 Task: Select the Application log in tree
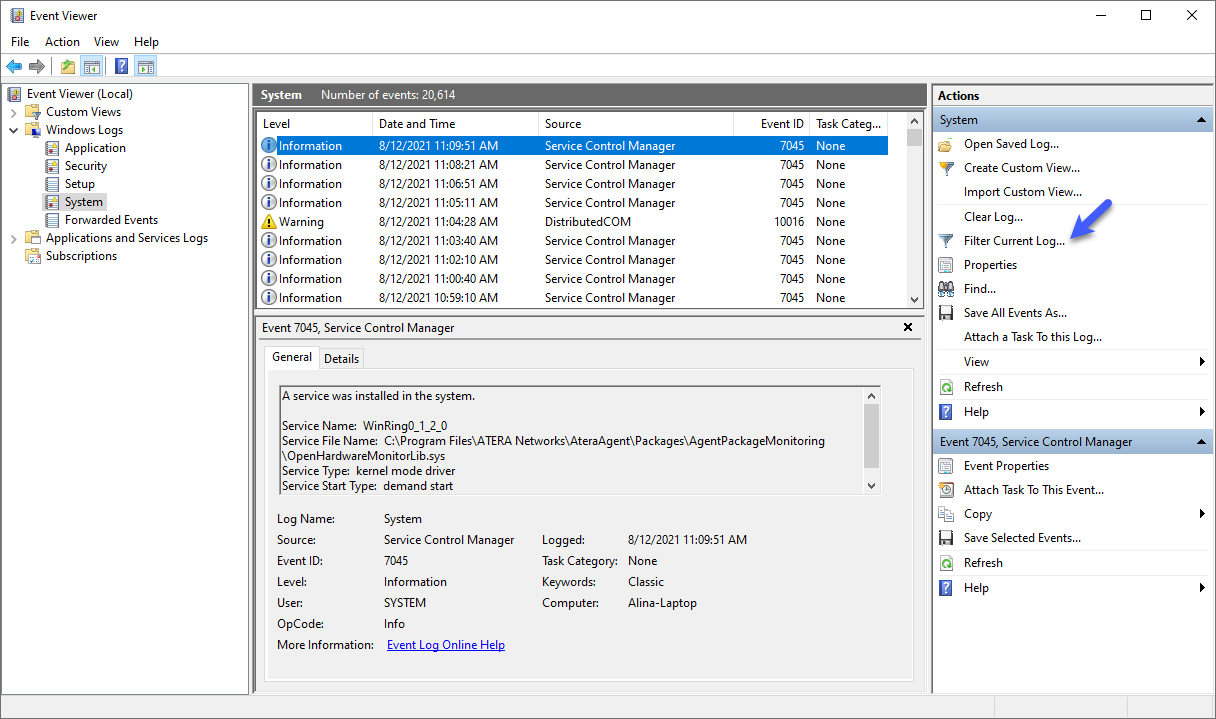(95, 148)
